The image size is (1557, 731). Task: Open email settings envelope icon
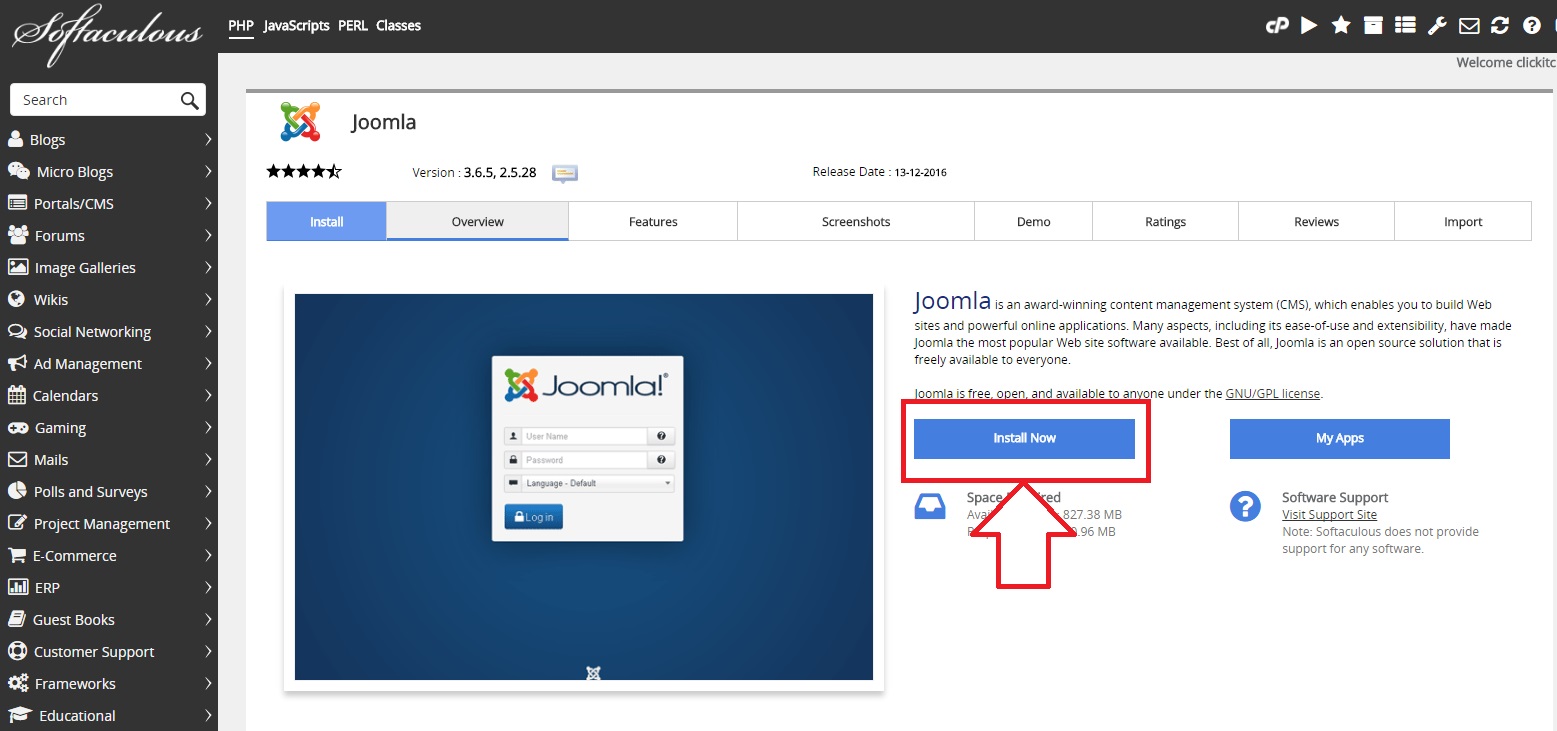1469,25
